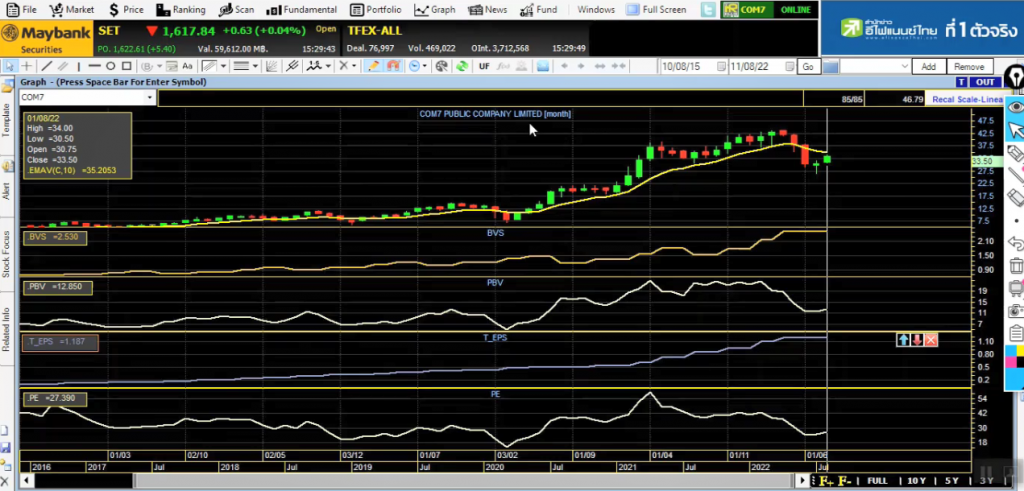Open the end date 11/08/22 calendar picker
1024x491 pixels.
click(x=790, y=67)
